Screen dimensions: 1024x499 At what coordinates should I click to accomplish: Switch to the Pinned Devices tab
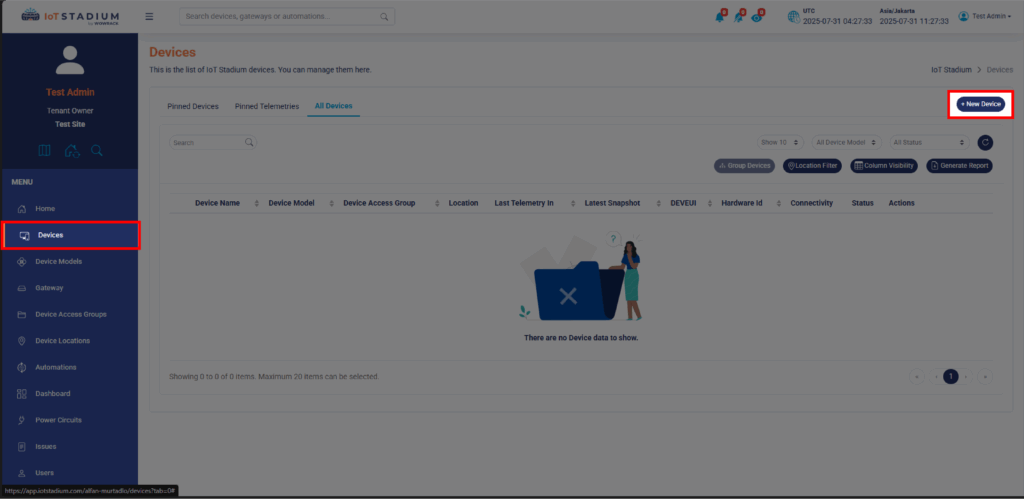(192, 106)
